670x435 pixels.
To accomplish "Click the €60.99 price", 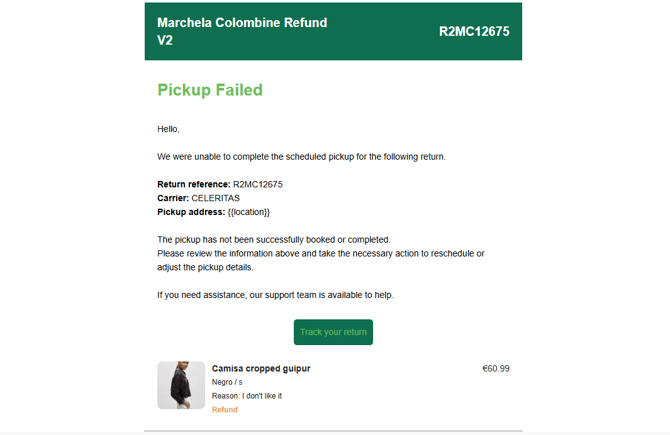I will (496, 369).
